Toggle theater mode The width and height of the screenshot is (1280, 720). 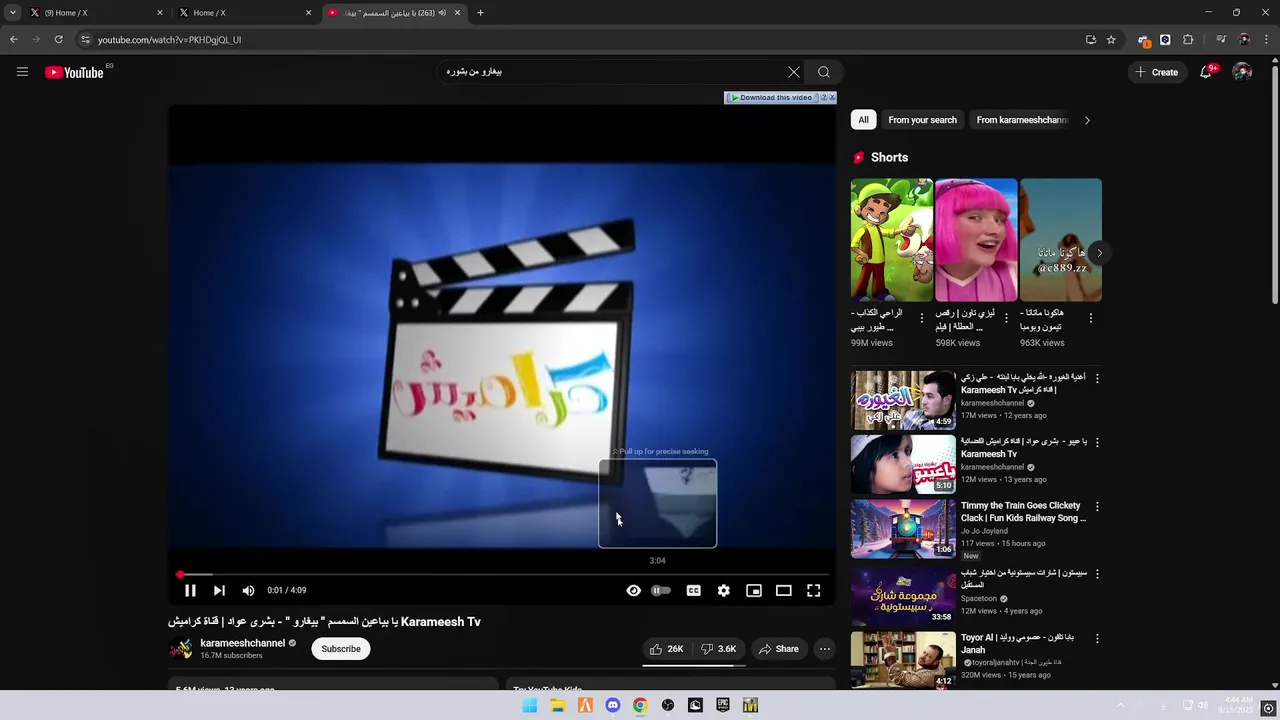(784, 590)
